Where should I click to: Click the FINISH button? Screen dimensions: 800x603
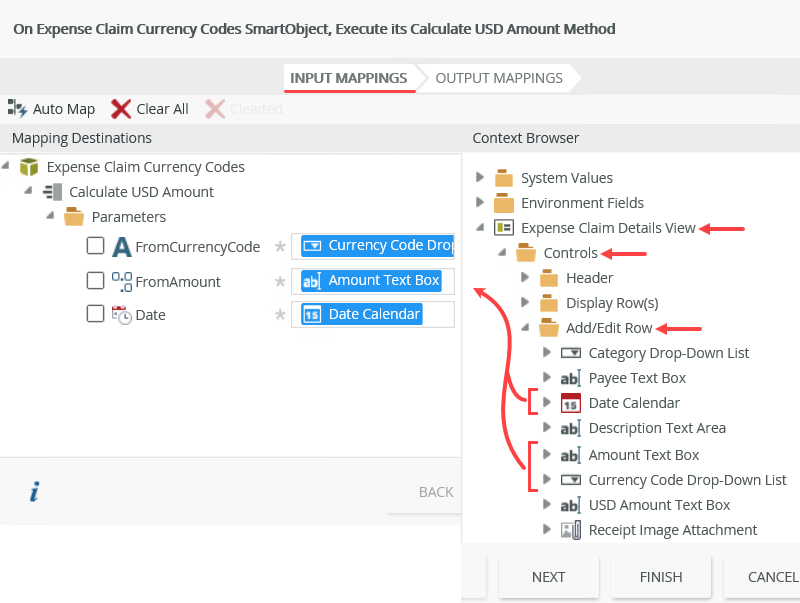[660, 577]
